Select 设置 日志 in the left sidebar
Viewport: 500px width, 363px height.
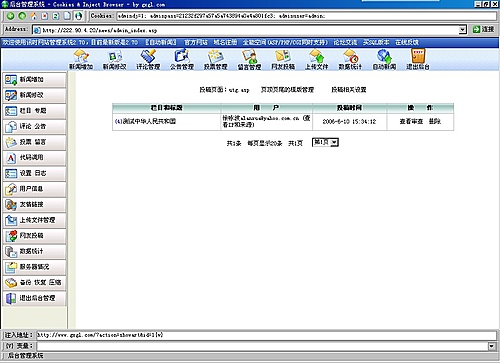(x=35, y=173)
